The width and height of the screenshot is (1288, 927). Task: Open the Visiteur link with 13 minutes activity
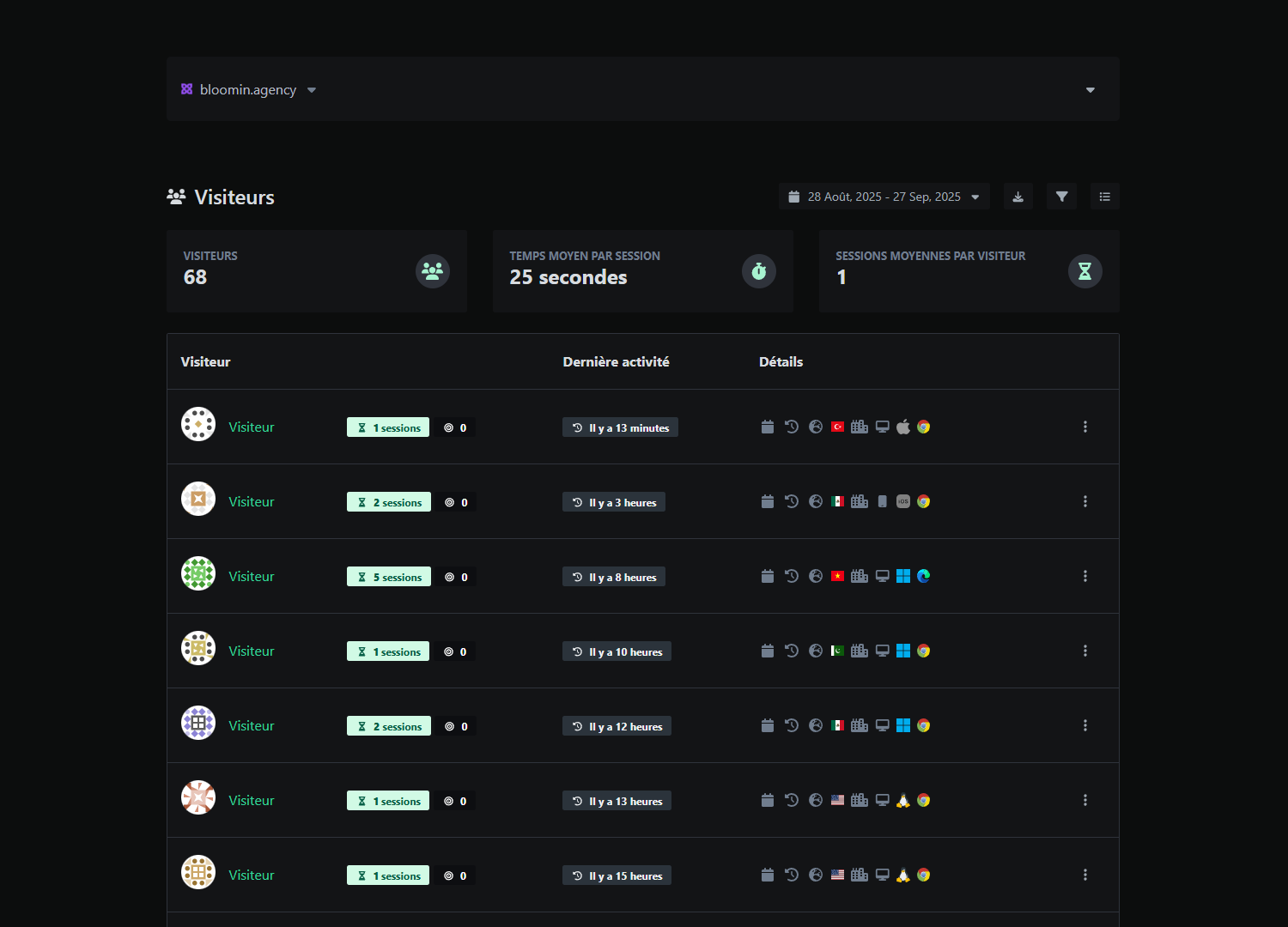pyautogui.click(x=251, y=427)
